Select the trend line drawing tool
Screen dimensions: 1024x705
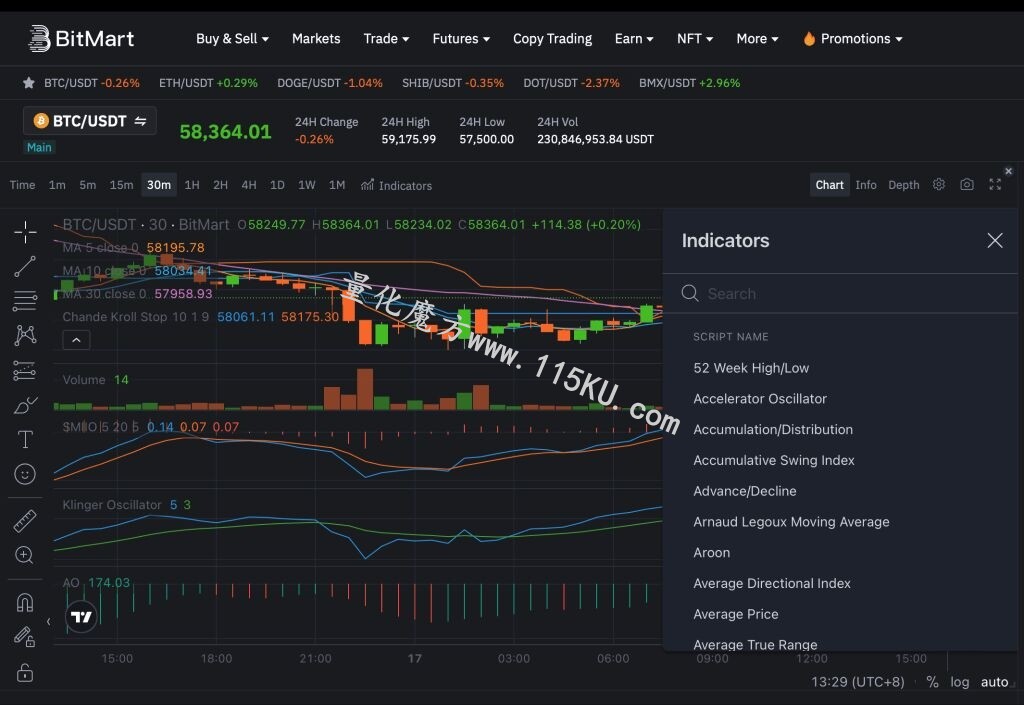point(25,266)
